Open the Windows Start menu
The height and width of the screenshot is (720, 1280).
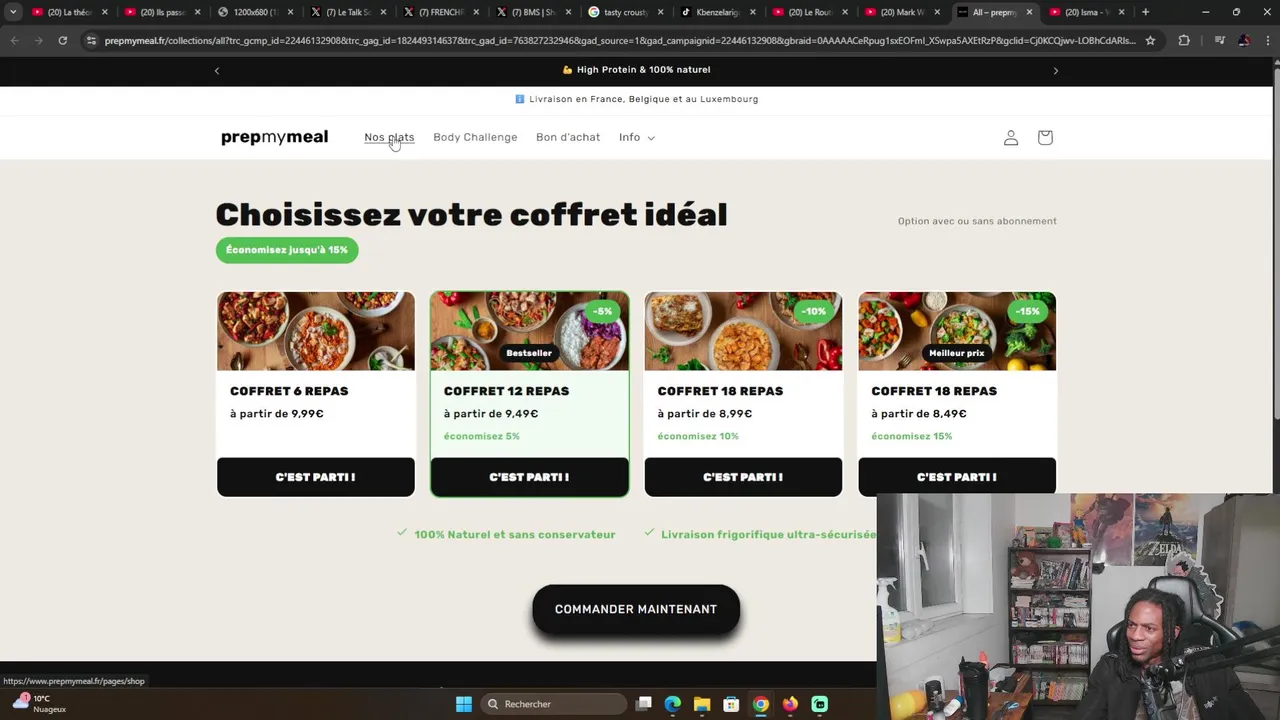464,704
